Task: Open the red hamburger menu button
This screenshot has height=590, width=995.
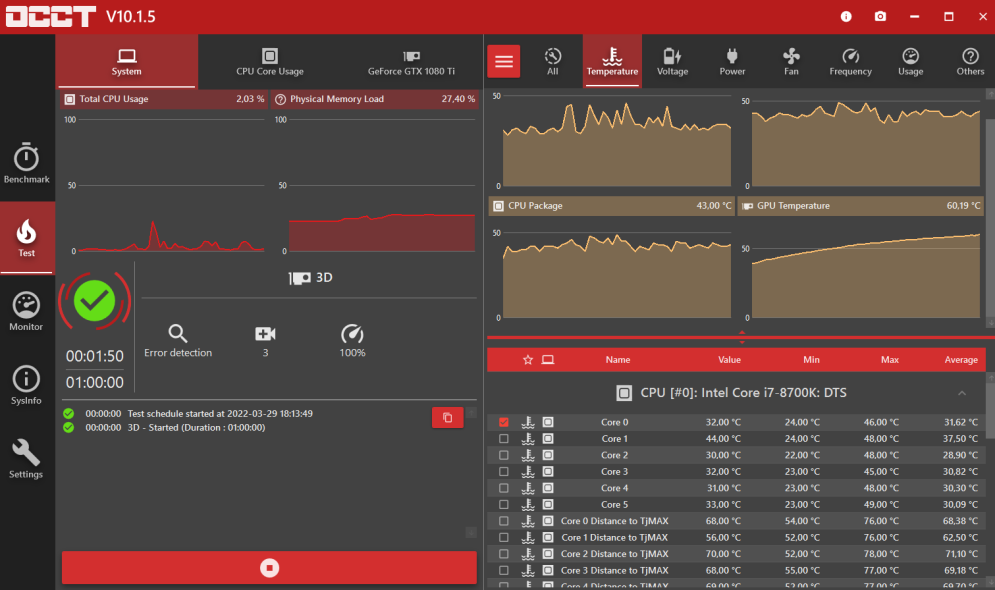Action: point(504,62)
